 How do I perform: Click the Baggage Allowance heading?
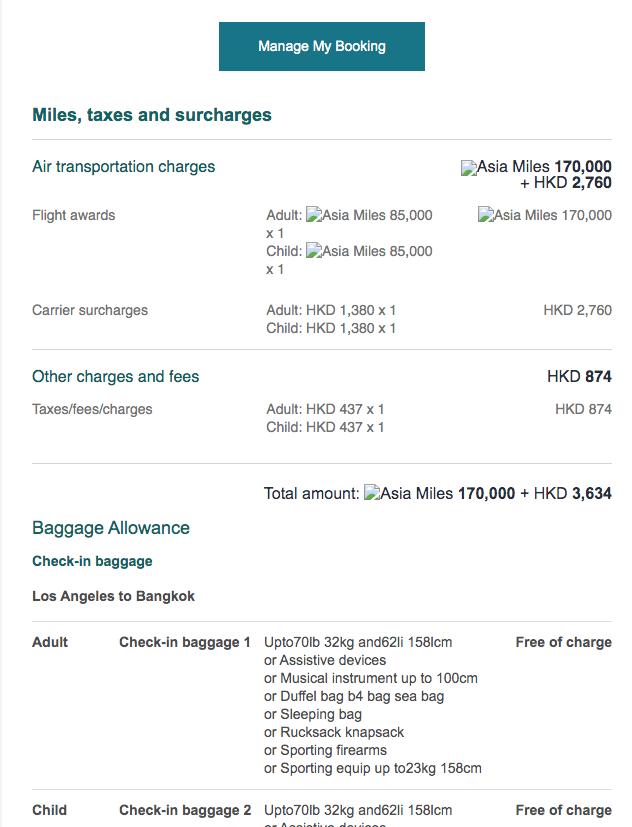click(x=110, y=528)
